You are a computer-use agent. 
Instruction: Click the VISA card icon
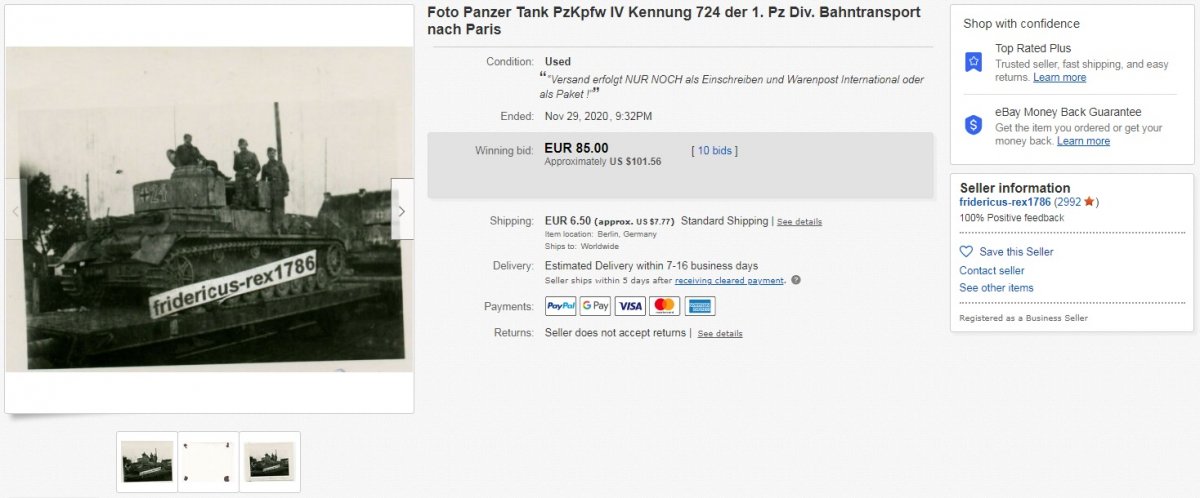pos(630,306)
